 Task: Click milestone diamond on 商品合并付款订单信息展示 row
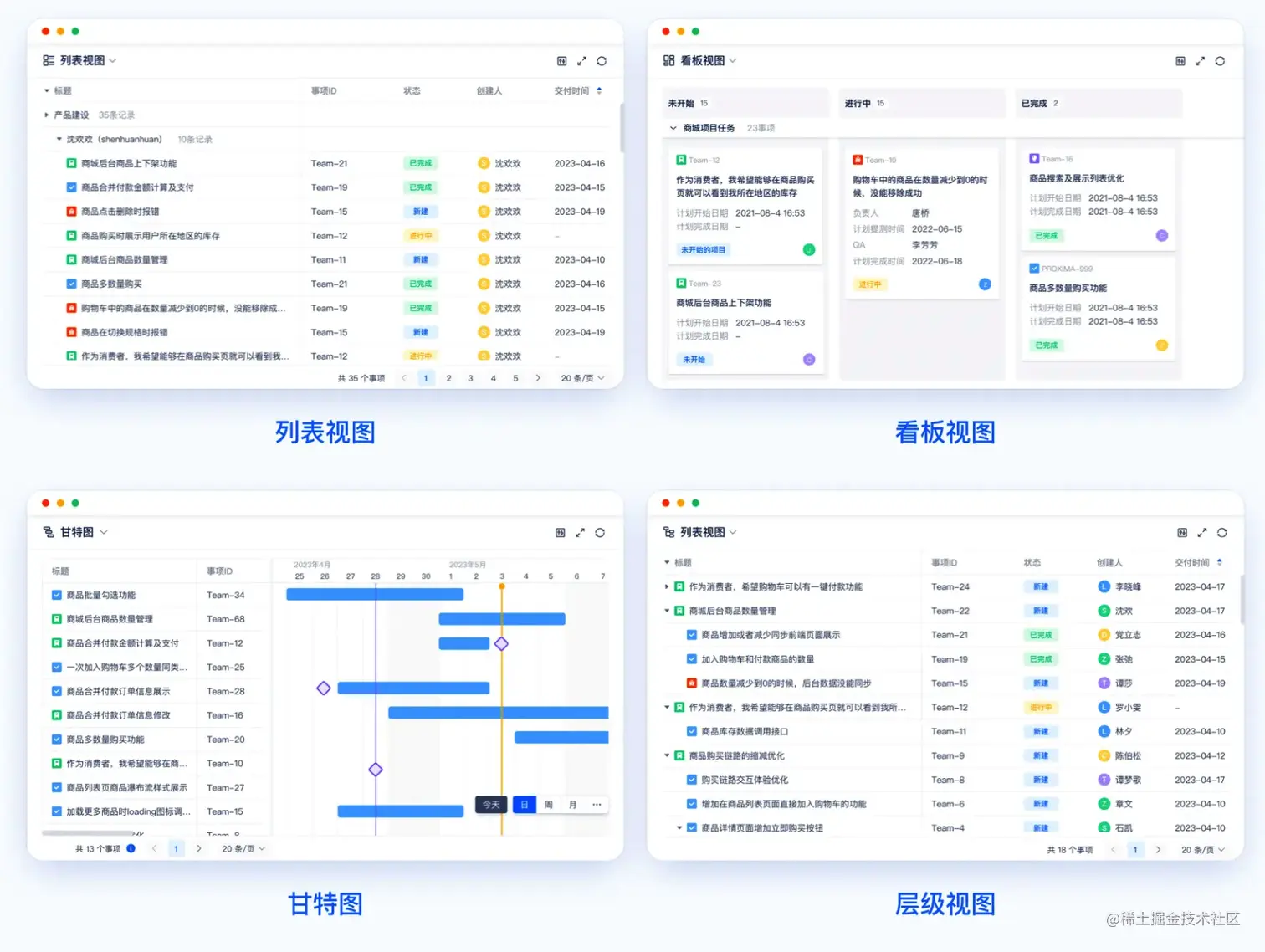click(324, 688)
